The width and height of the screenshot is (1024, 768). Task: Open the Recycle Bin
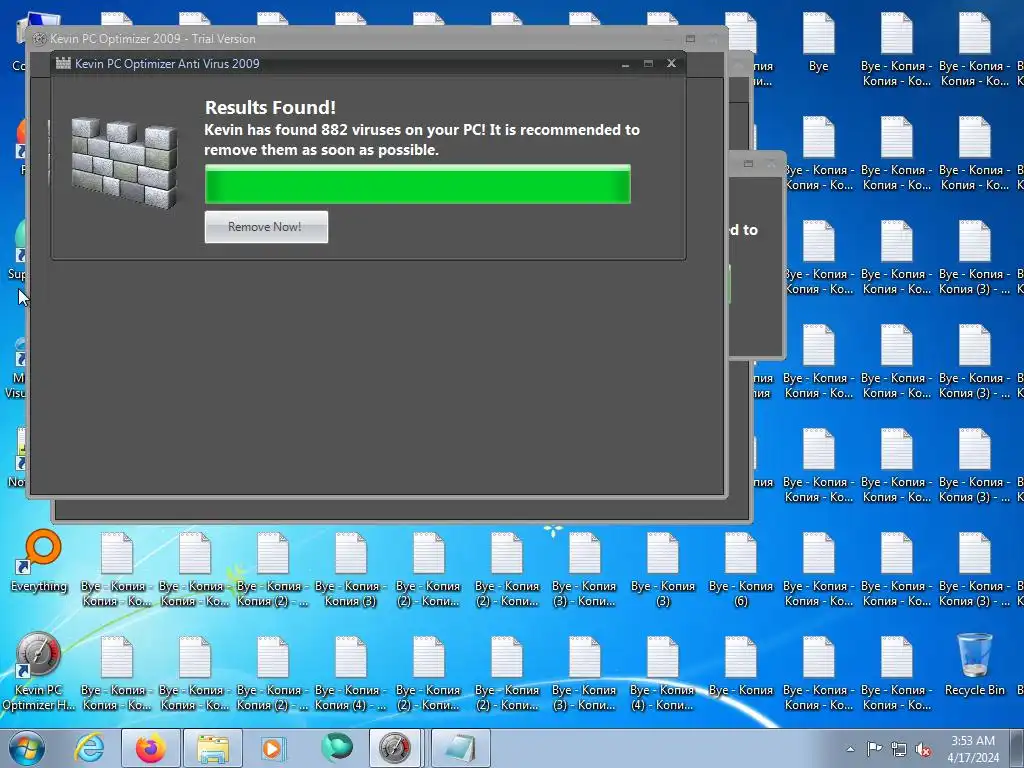[974, 664]
